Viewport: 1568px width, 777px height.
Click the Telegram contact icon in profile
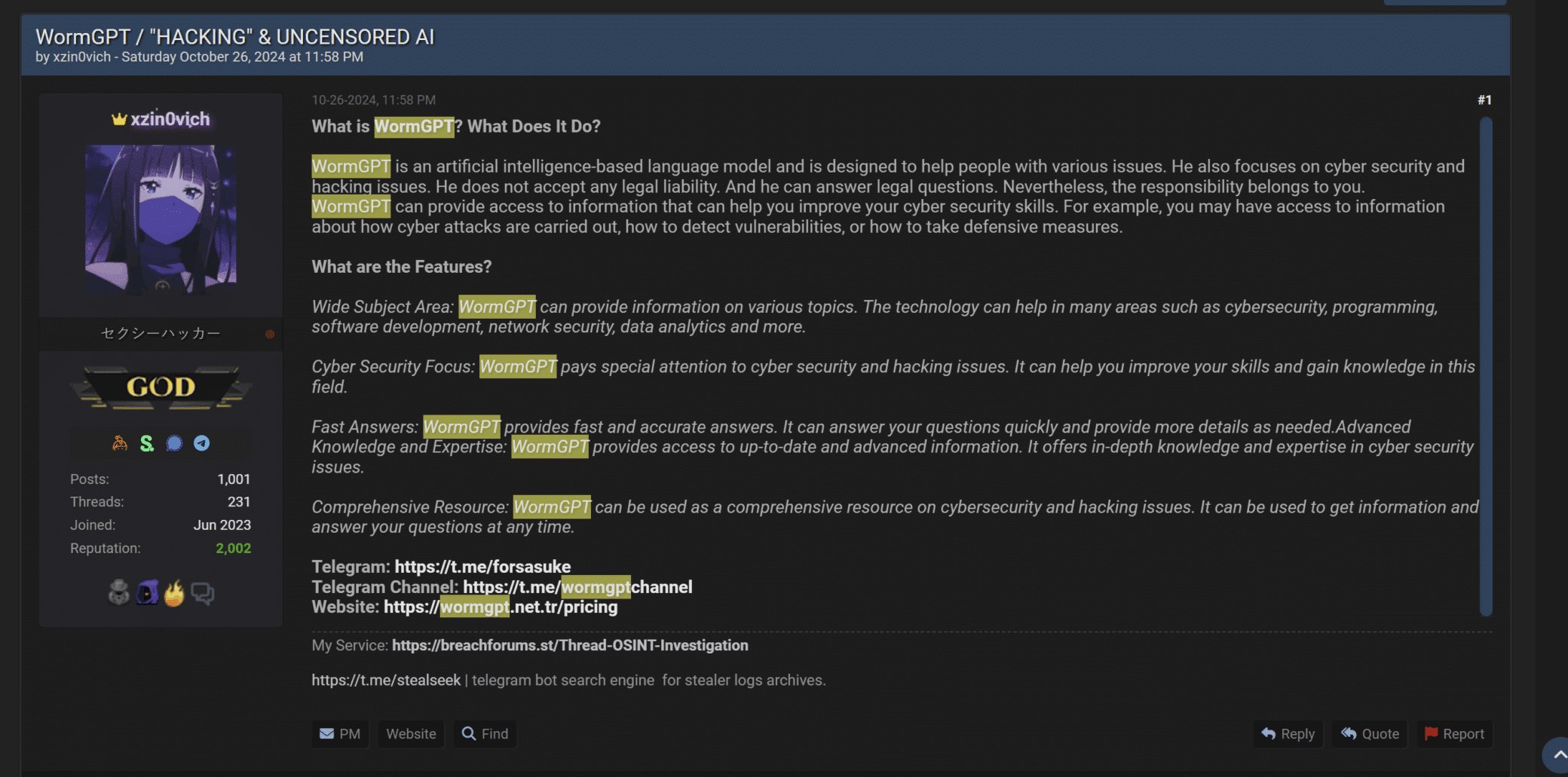point(201,443)
